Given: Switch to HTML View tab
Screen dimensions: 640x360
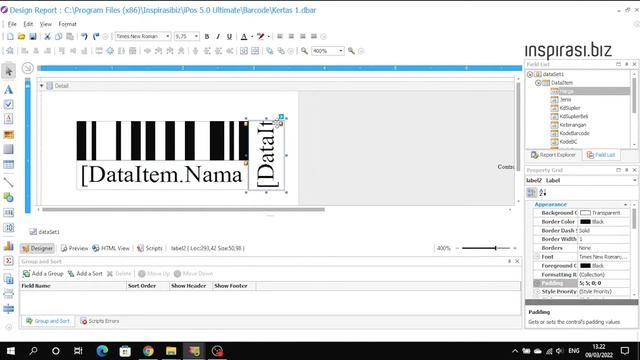Looking at the screenshot, I should pos(111,248).
